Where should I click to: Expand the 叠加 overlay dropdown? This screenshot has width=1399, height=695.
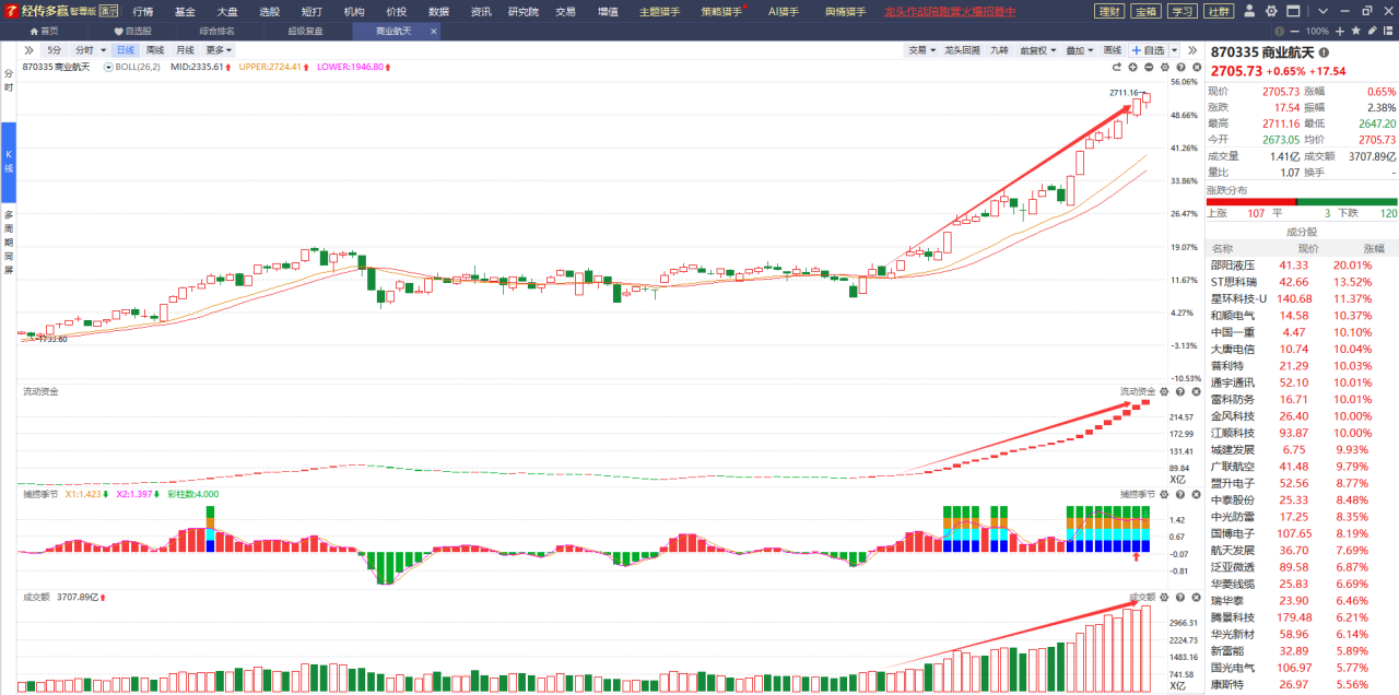(1079, 50)
